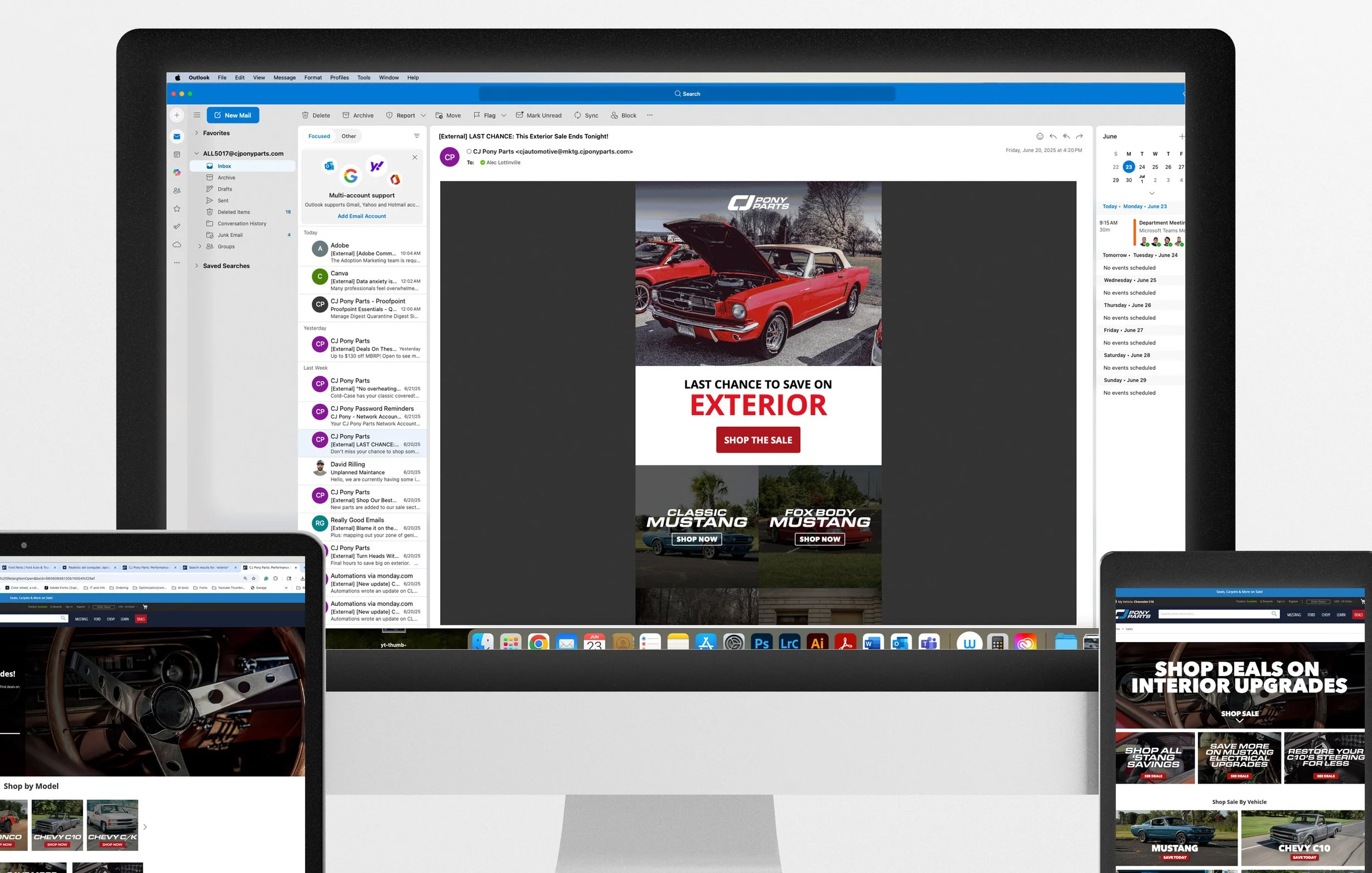Open the Report dropdown arrow
This screenshot has width=1372, height=873.
(x=423, y=115)
